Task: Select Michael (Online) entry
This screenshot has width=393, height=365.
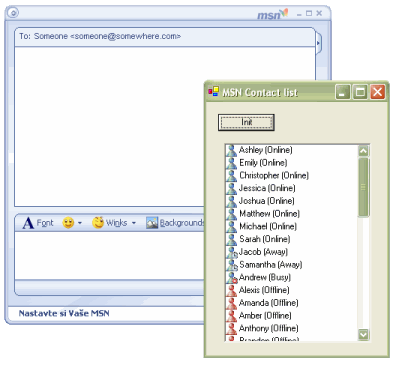Action: (x=268, y=226)
